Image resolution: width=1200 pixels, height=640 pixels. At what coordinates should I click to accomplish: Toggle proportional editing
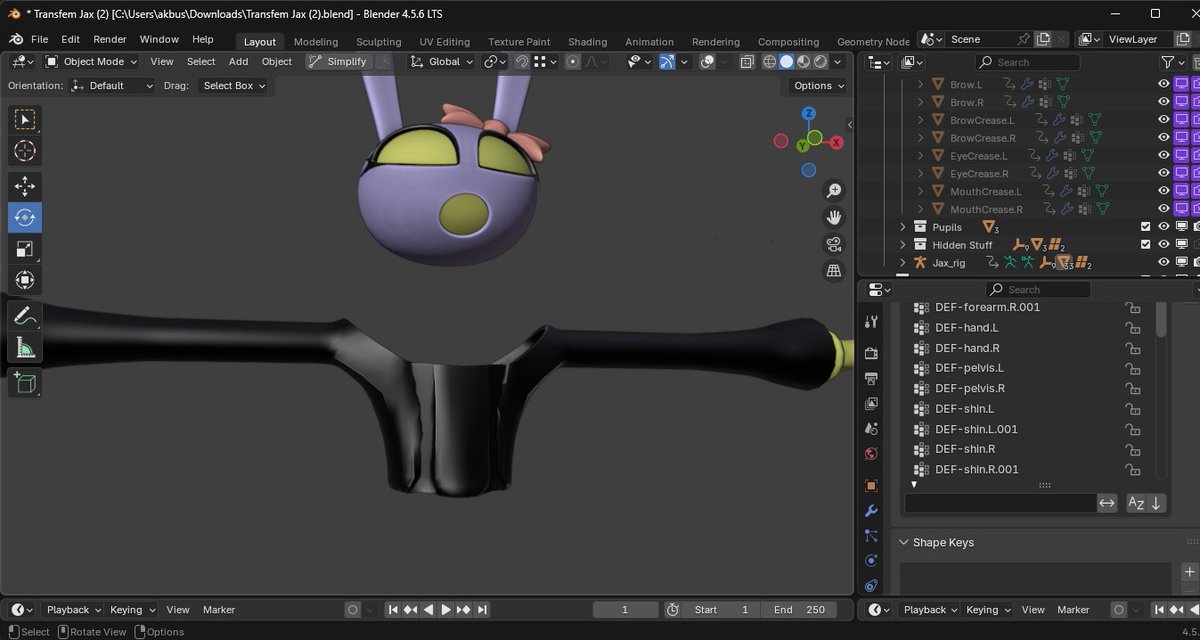point(573,61)
